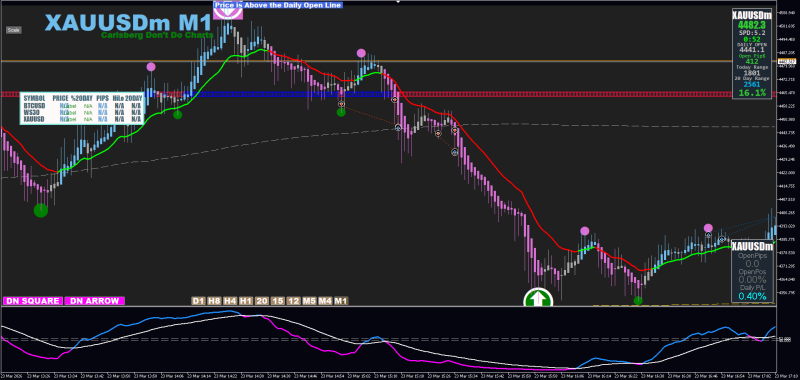Select WS30 row in symbol table

pos(82,112)
